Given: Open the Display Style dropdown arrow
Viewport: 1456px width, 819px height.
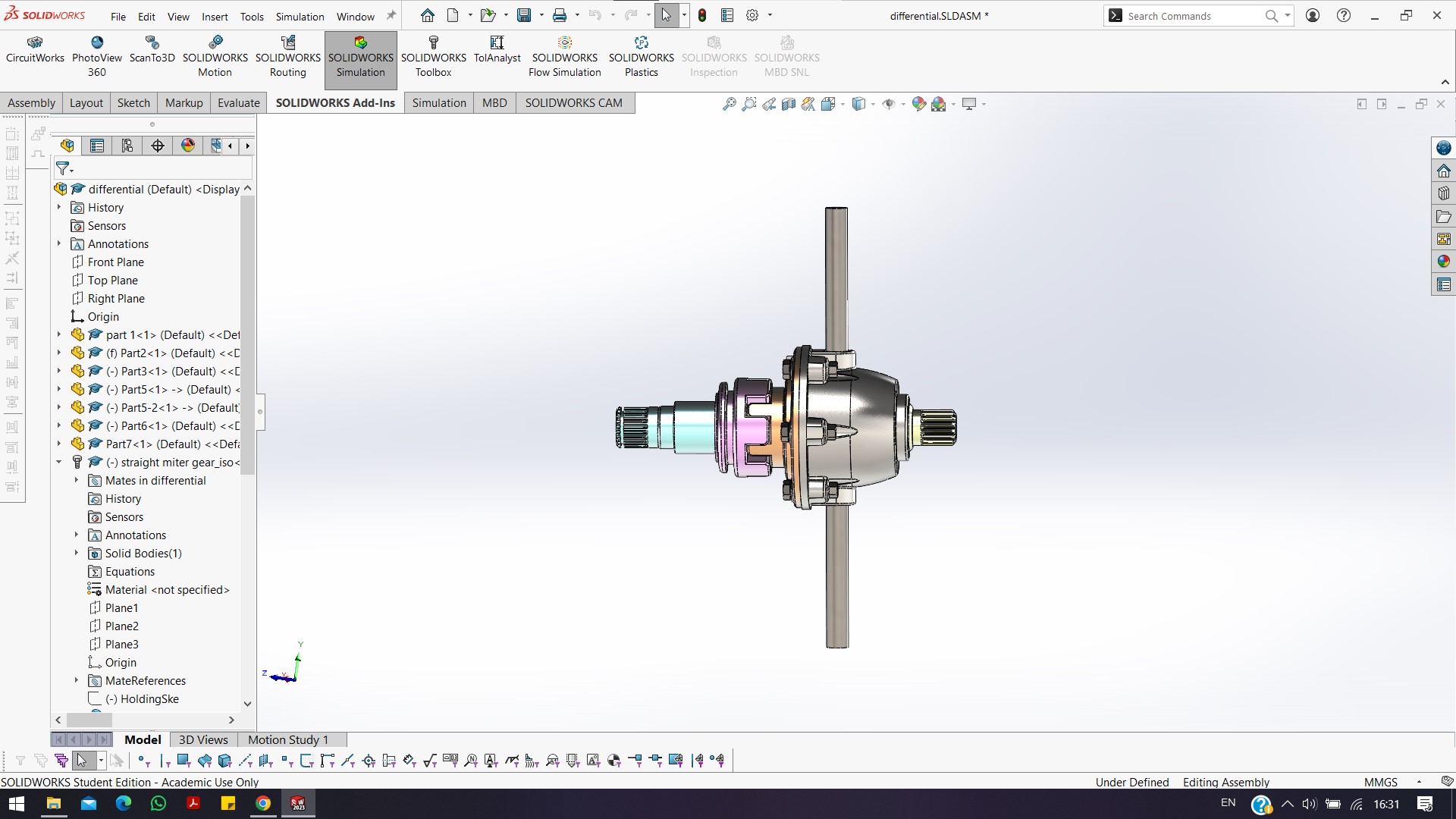Looking at the screenshot, I should click(873, 105).
